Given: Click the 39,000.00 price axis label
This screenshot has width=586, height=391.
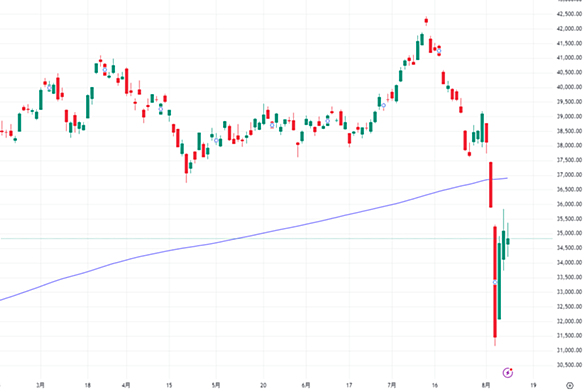Looking at the screenshot, I should (x=569, y=116).
